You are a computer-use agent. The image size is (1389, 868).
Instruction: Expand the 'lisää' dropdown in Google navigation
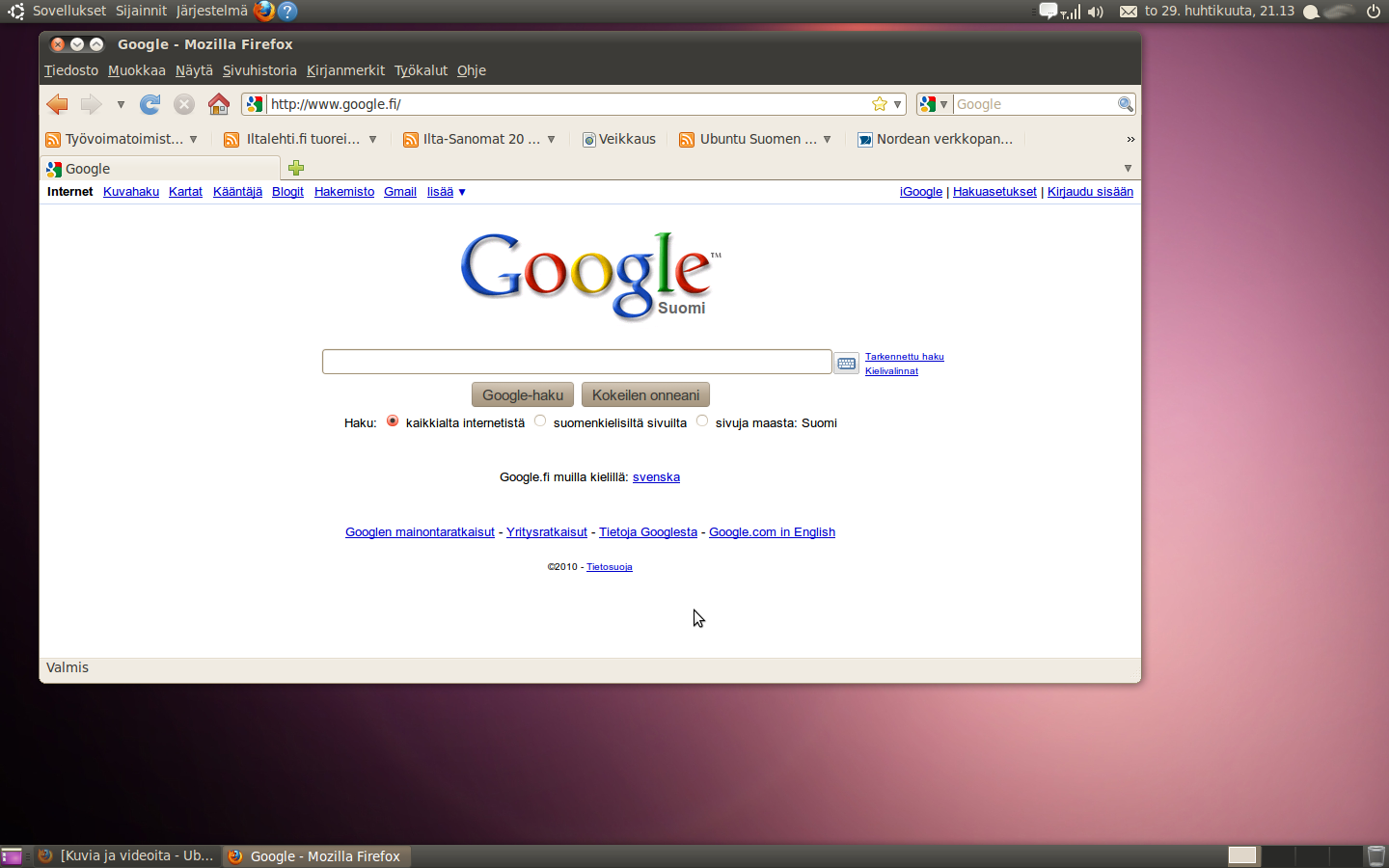tap(446, 192)
